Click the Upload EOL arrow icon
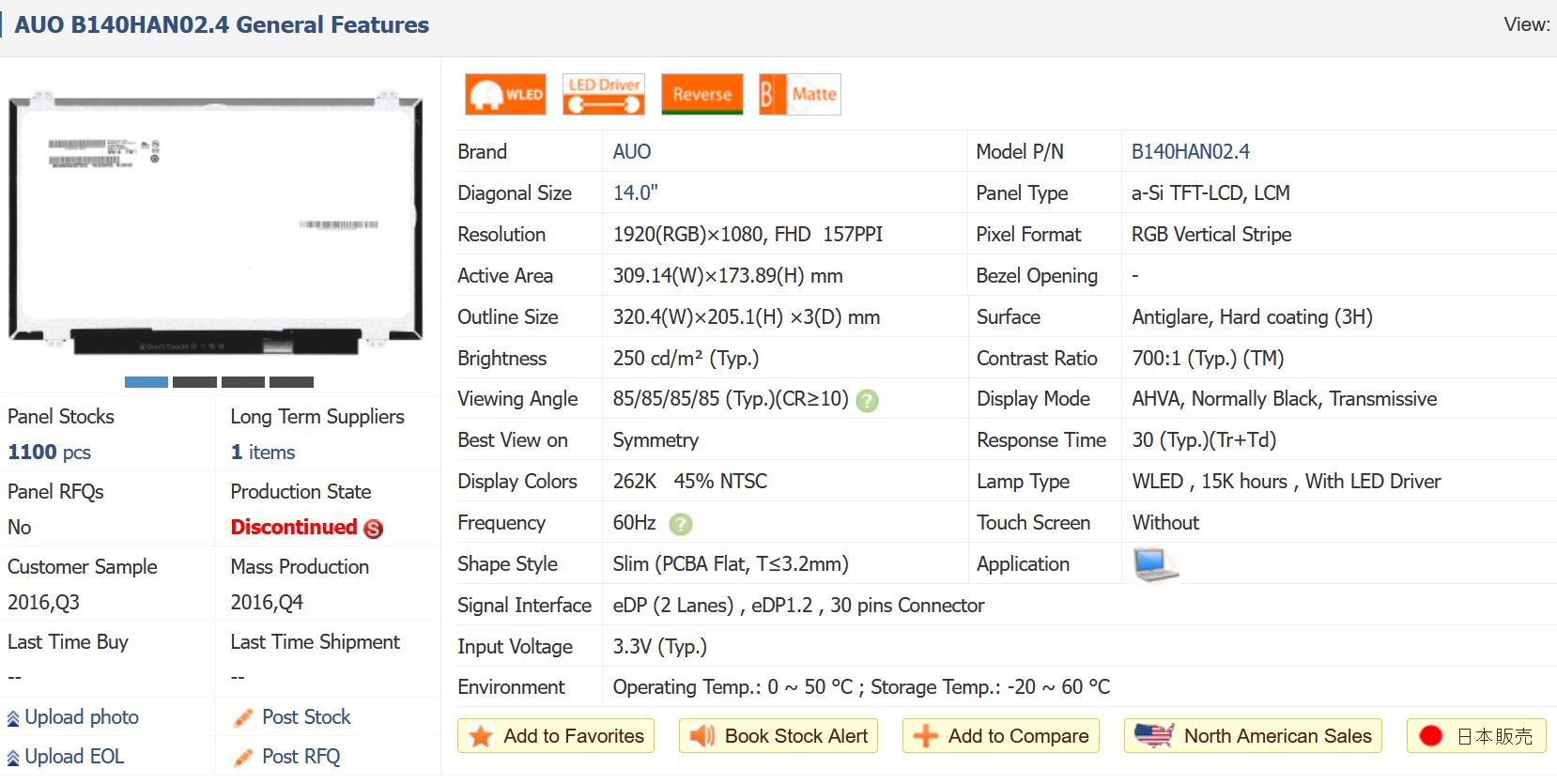Screen dimensions: 1557x784 pos(13,758)
